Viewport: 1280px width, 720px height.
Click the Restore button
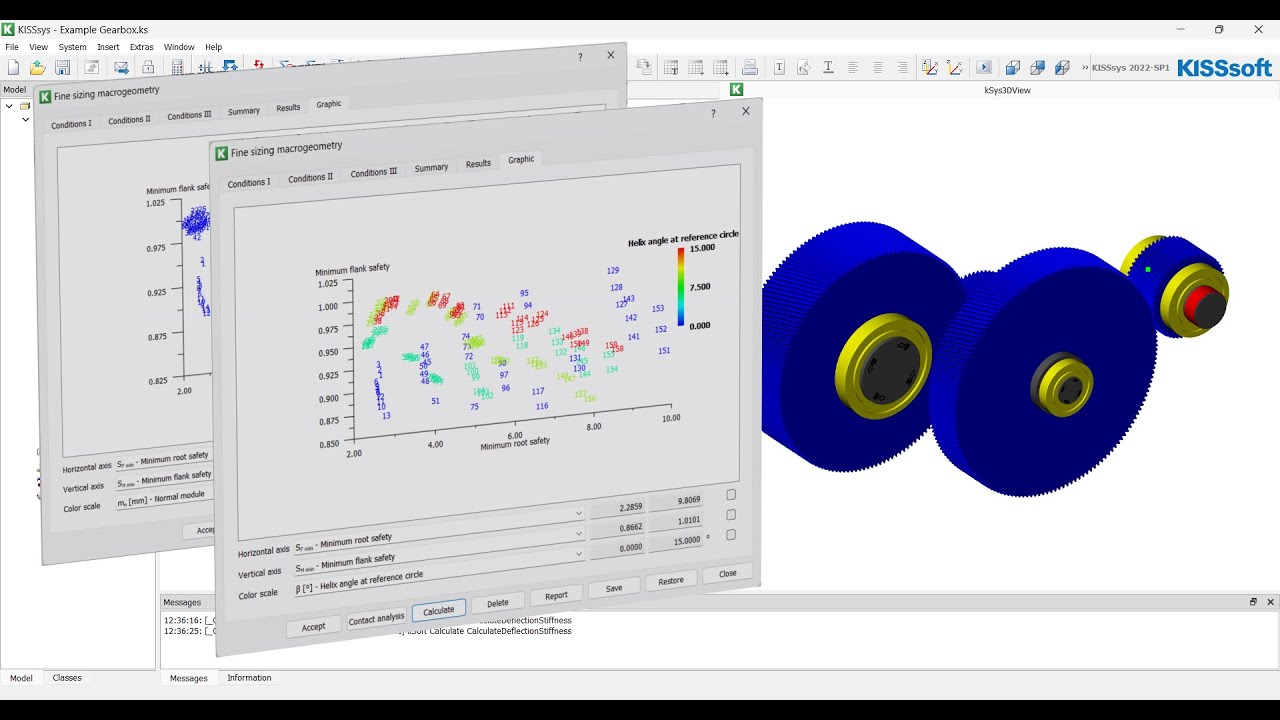click(x=671, y=581)
